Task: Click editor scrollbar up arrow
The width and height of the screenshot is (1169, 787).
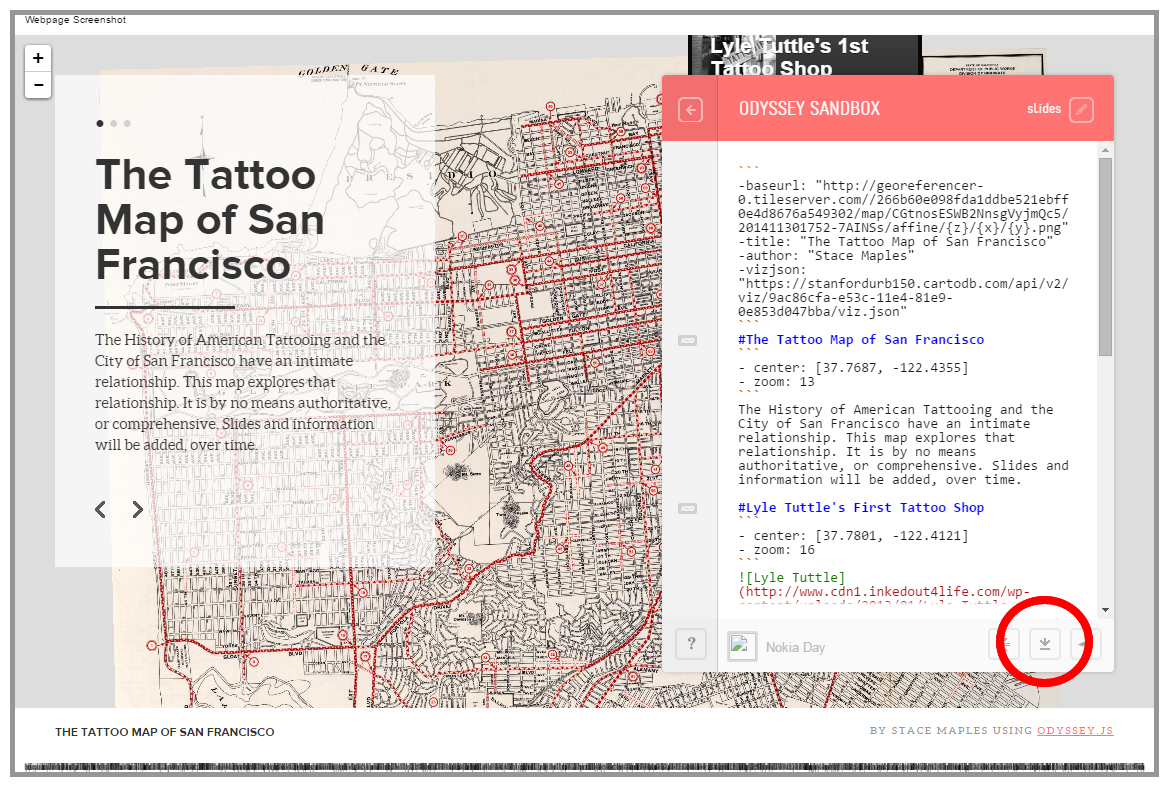Action: click(x=1105, y=150)
